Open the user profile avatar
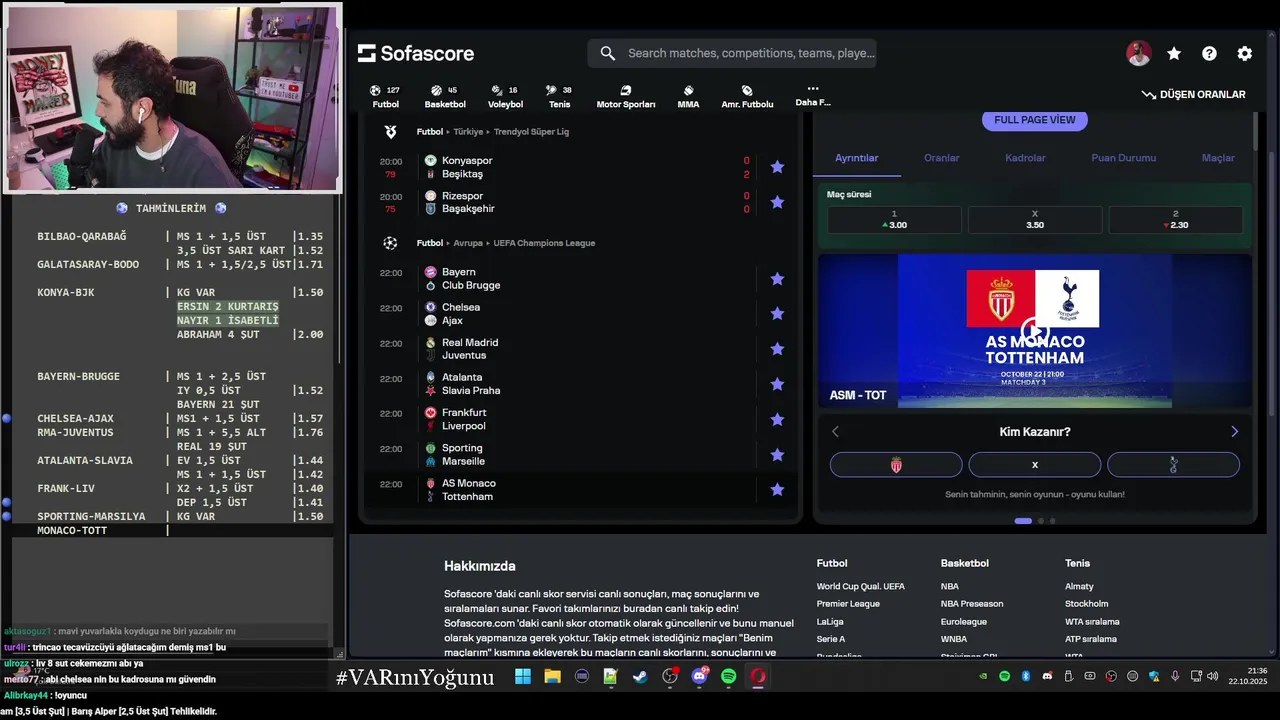 tap(1138, 54)
